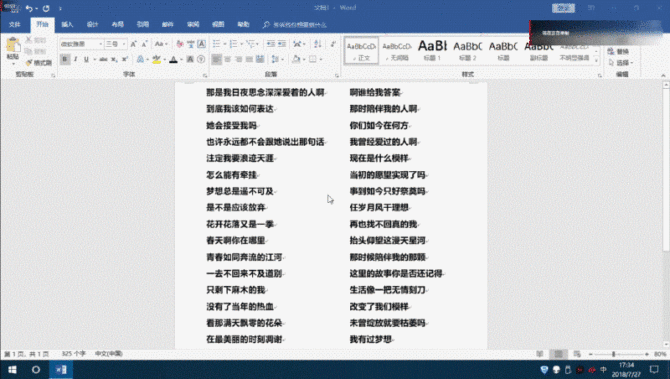The height and width of the screenshot is (379, 670).
Task: Open the font name dropdown
Action: pyautogui.click(x=101, y=44)
